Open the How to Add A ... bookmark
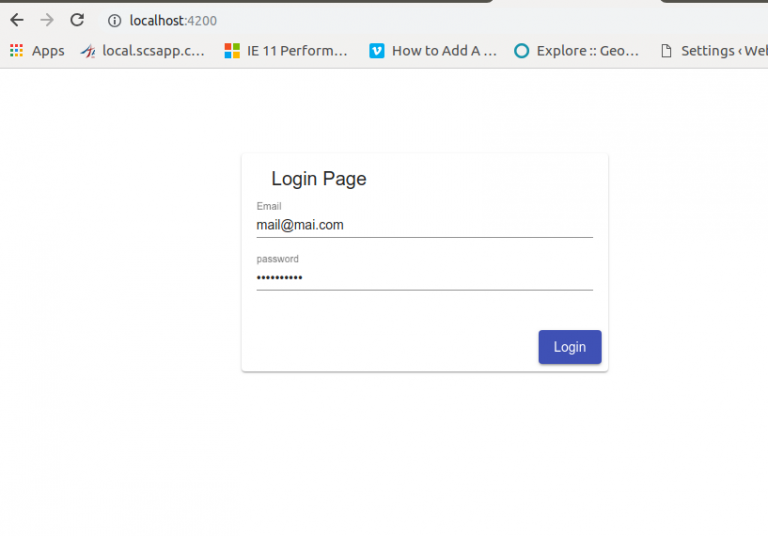The width and height of the screenshot is (768, 536). tap(444, 50)
